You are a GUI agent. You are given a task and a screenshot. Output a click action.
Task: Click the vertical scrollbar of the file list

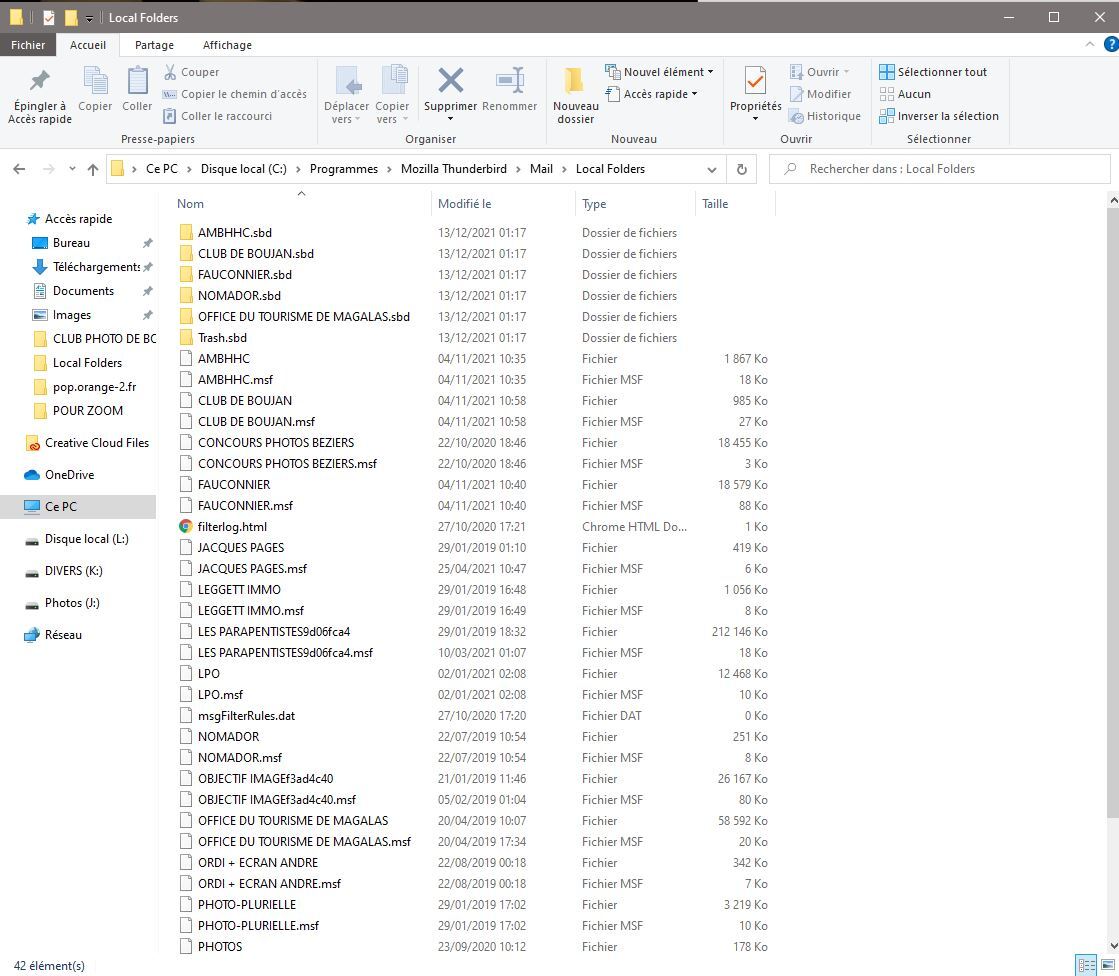pos(1113,514)
